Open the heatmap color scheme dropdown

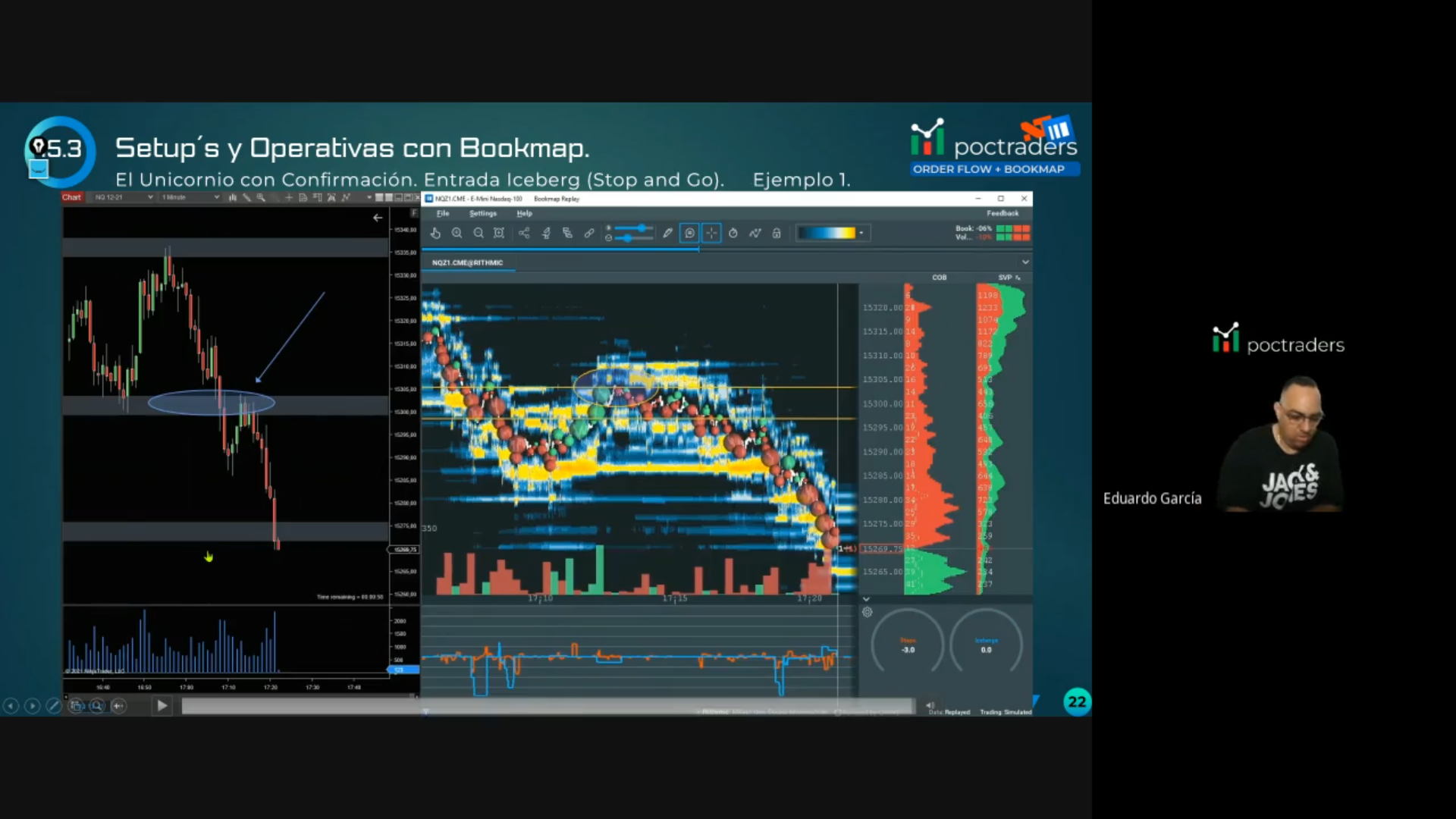point(861,234)
